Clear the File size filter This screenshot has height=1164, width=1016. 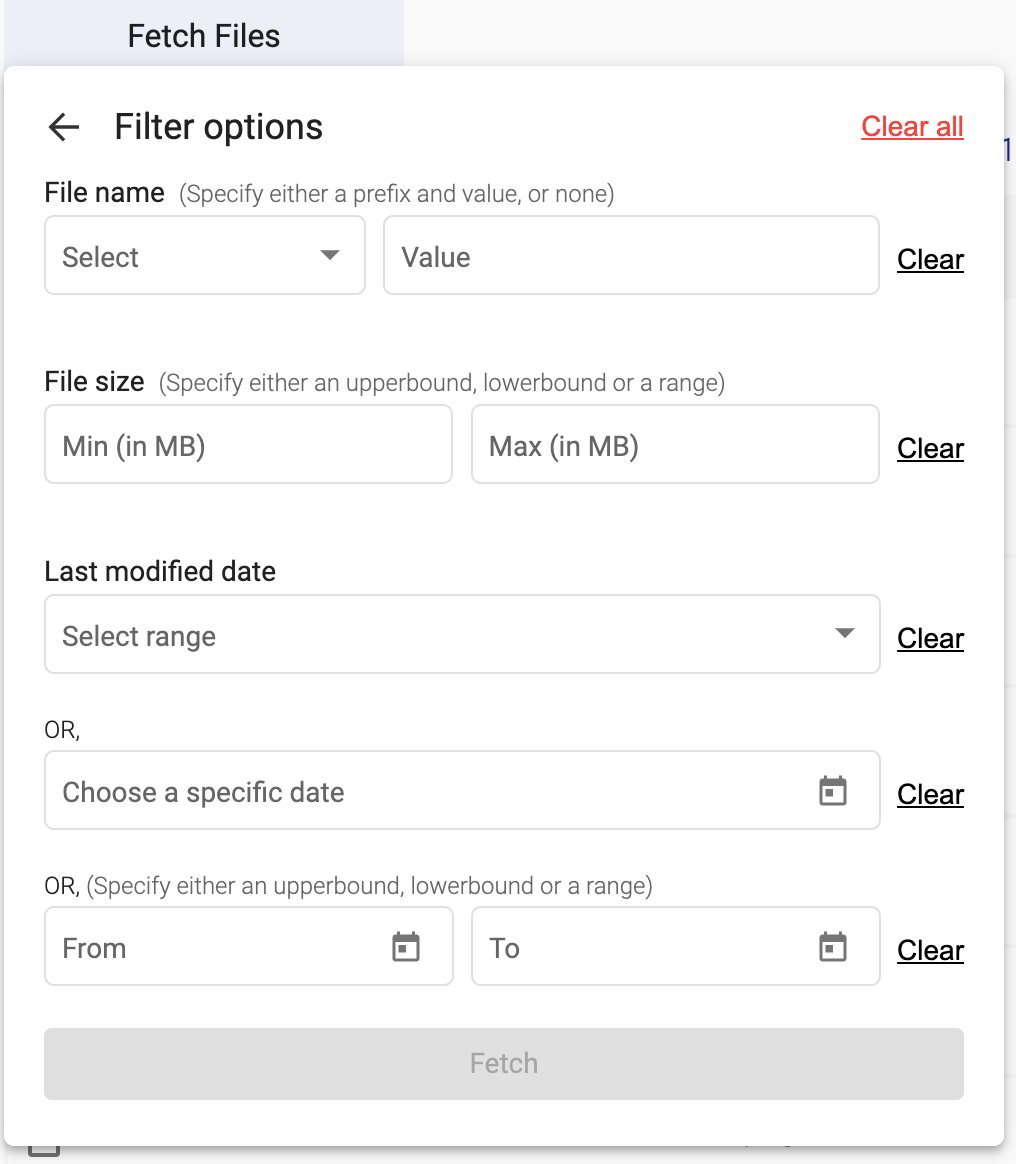click(930, 449)
